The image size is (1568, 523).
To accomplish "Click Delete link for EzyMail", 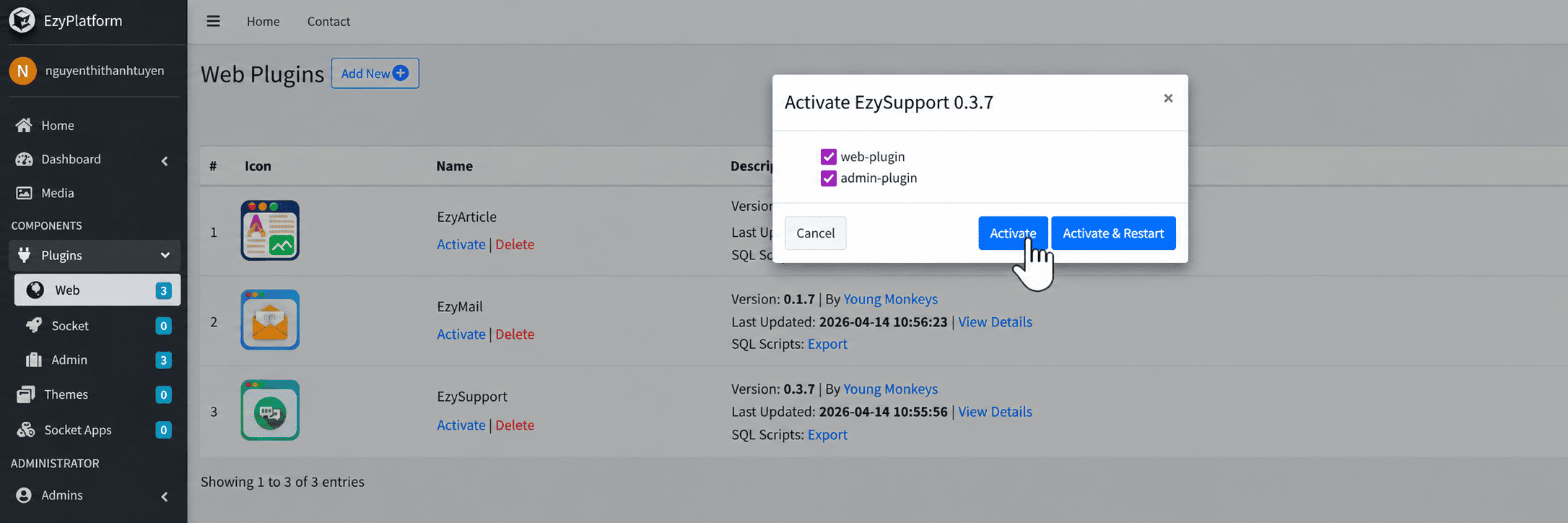I will (515, 334).
